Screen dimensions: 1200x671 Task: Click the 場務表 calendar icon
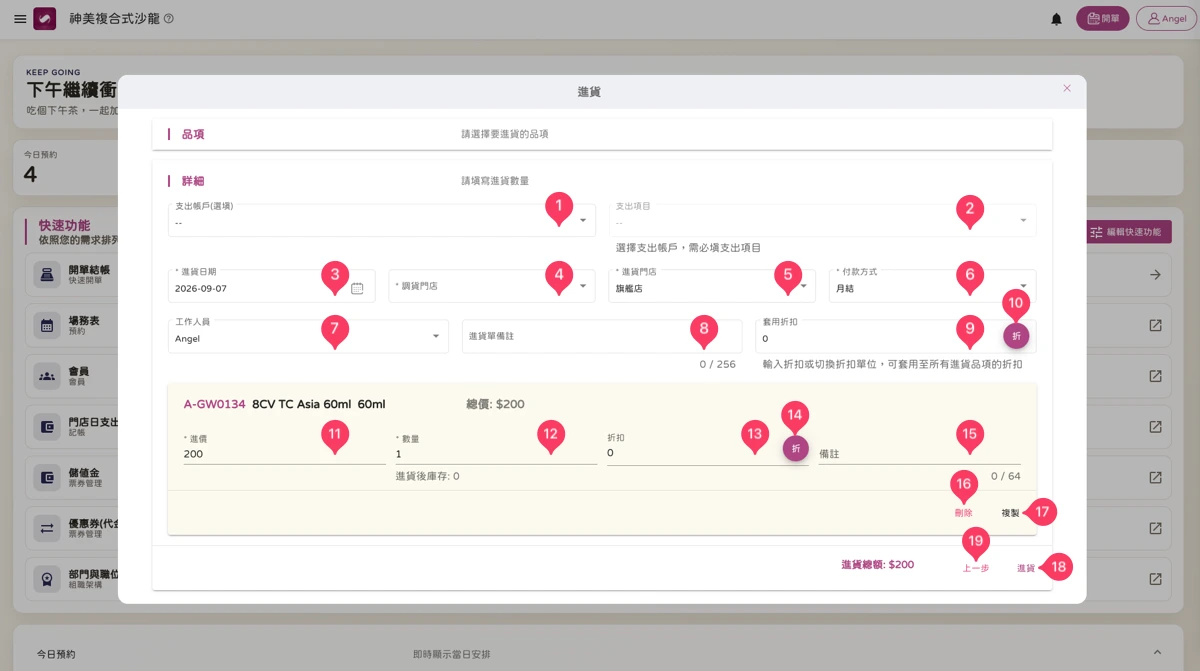(x=47, y=326)
